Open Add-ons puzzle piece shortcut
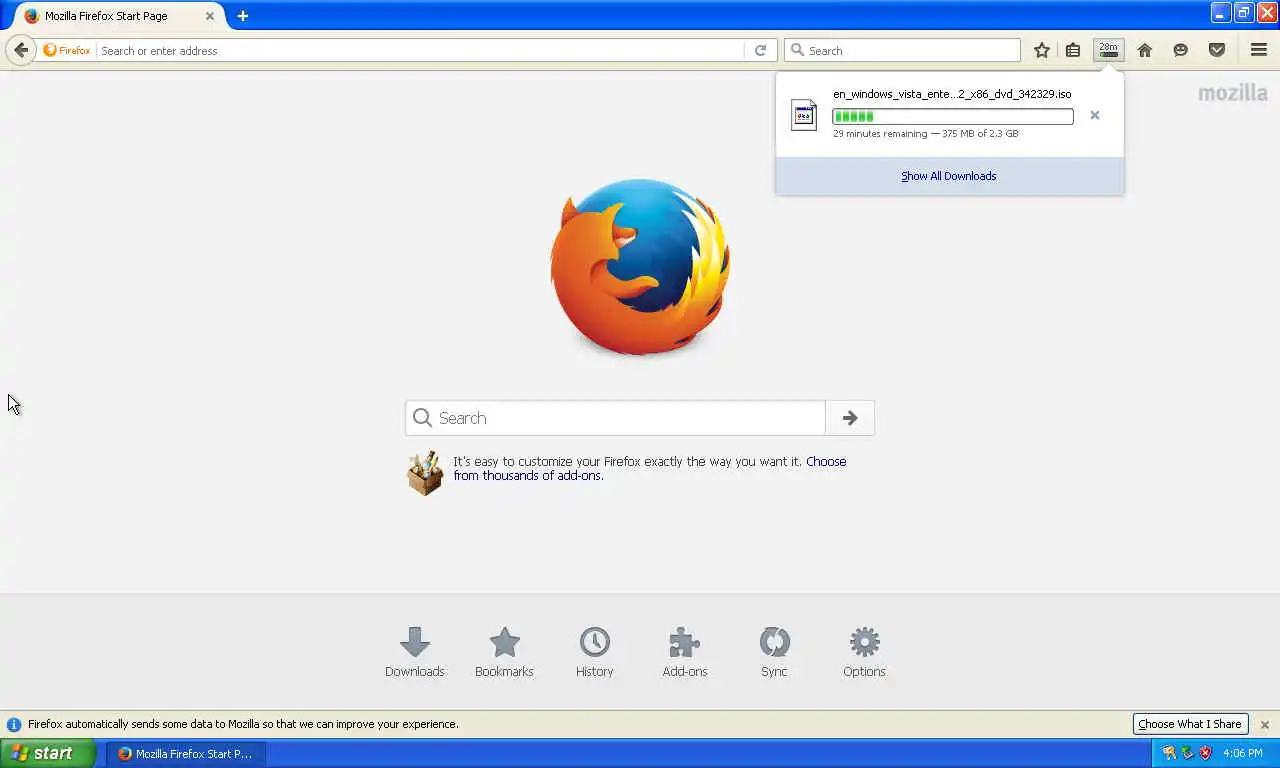This screenshot has width=1280, height=768. (x=685, y=653)
